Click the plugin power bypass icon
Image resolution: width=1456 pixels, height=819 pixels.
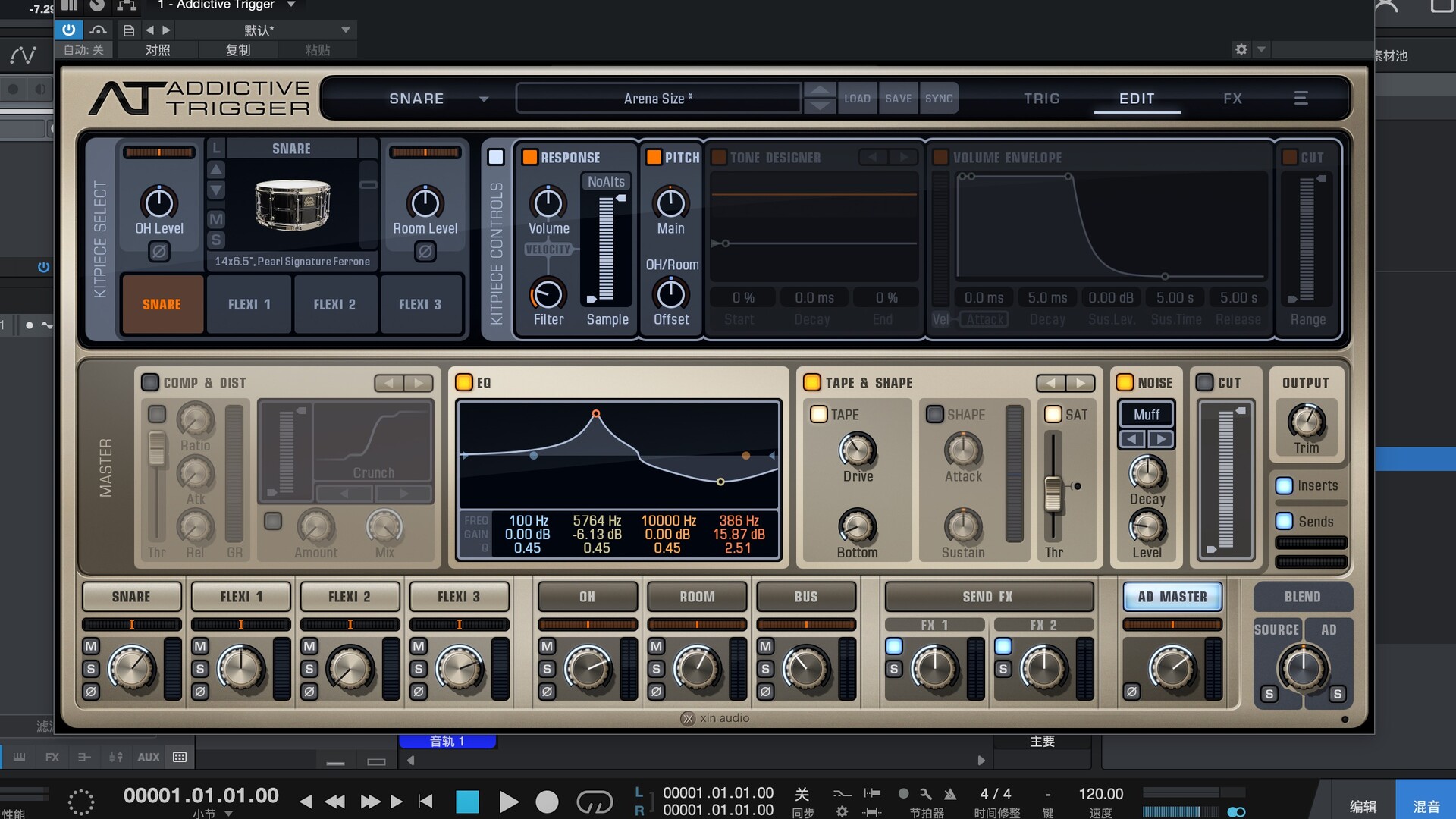pos(69,30)
